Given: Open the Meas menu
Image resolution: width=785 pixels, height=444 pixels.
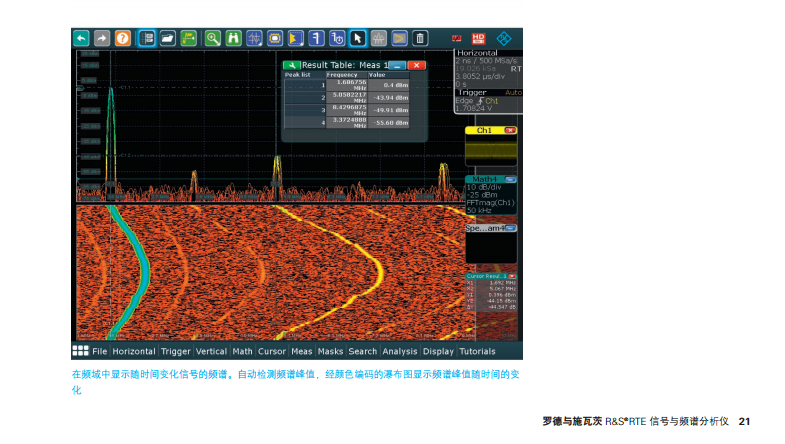Looking at the screenshot, I should [302, 351].
